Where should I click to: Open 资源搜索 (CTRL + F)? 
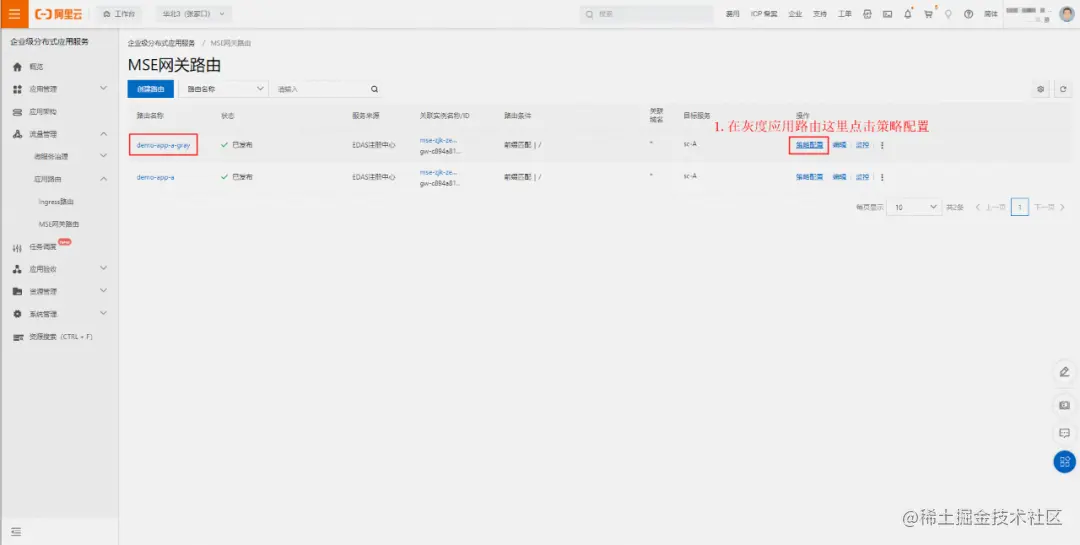click(x=59, y=337)
